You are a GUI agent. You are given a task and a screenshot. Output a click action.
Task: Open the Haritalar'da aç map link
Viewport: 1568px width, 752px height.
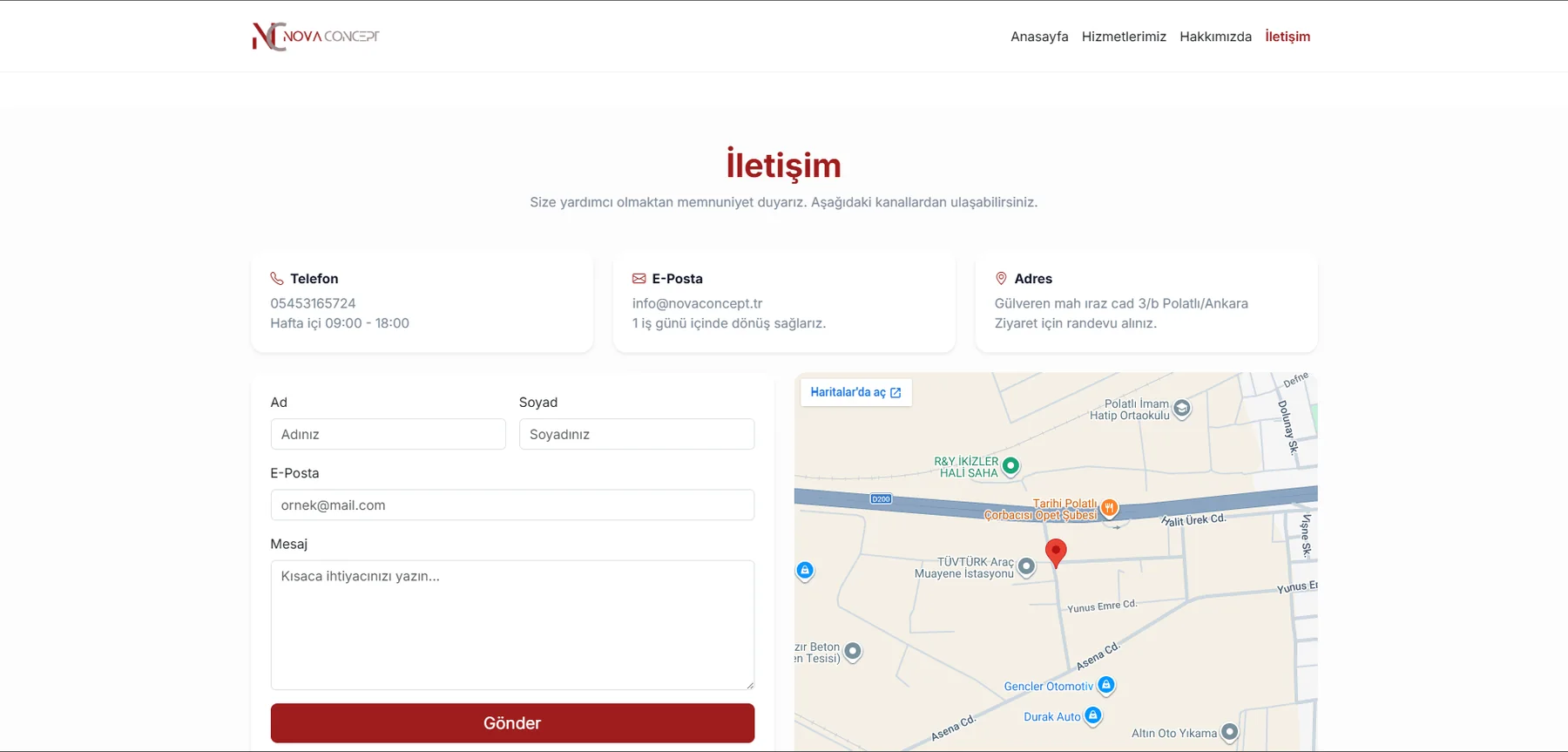point(855,392)
